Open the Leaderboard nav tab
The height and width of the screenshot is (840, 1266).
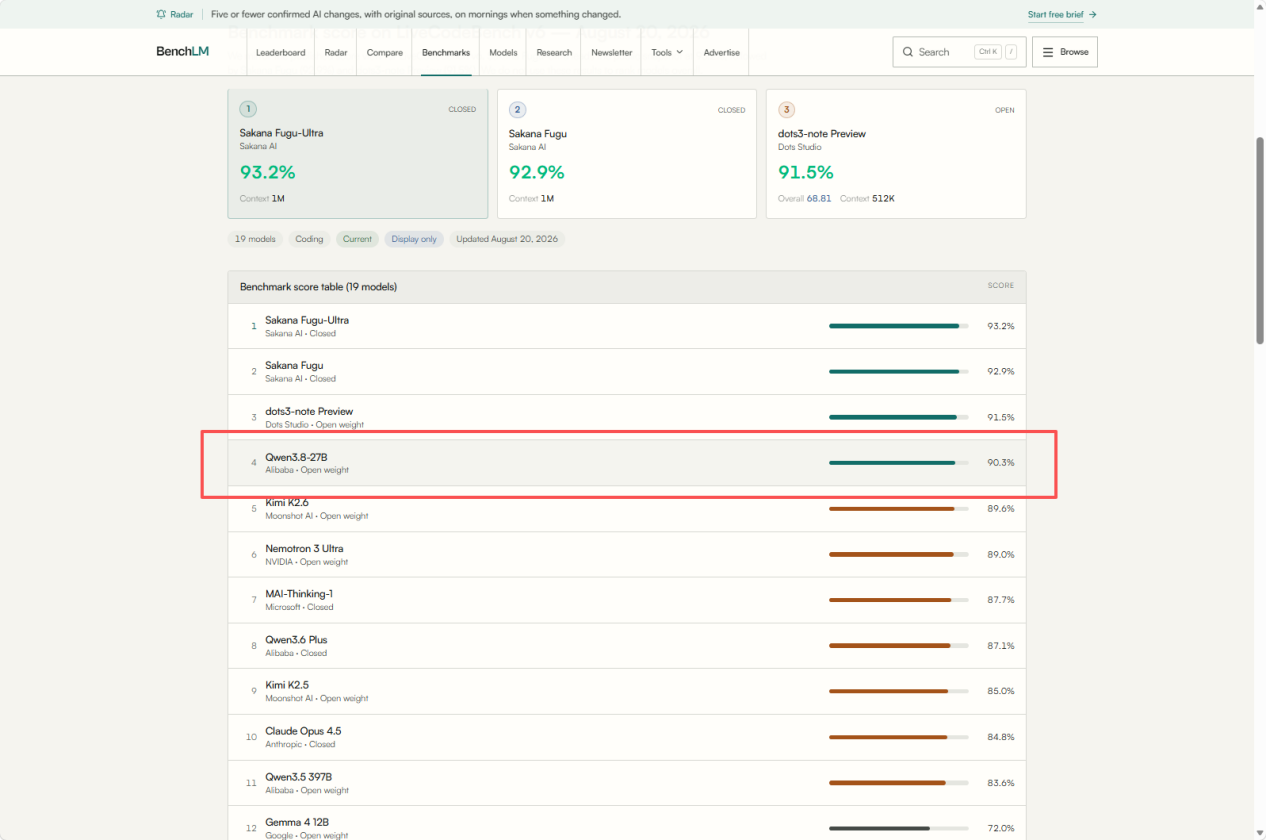click(281, 52)
